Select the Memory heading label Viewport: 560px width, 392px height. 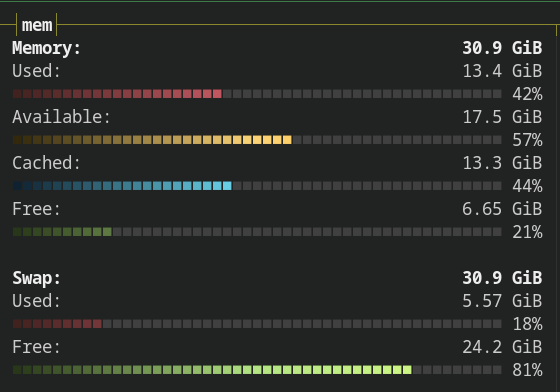pos(47,48)
